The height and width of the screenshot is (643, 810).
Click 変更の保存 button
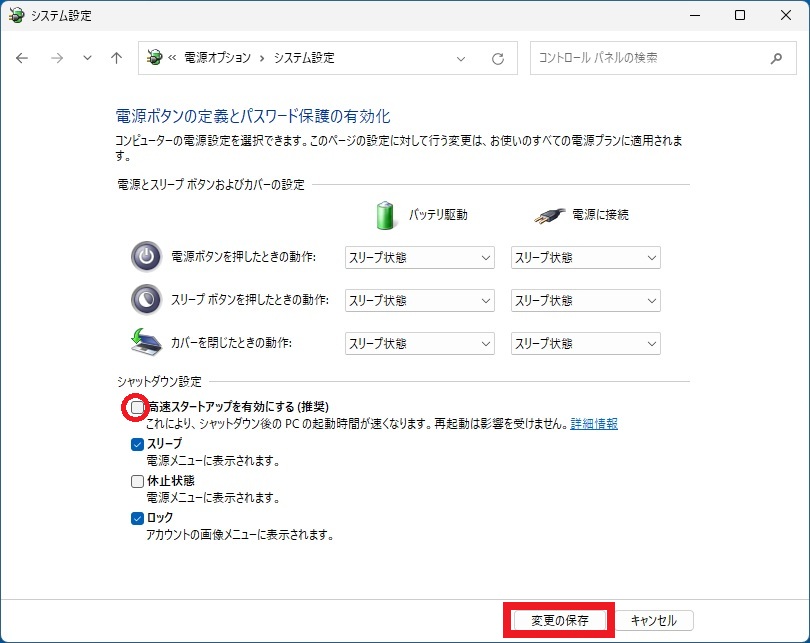click(559, 620)
